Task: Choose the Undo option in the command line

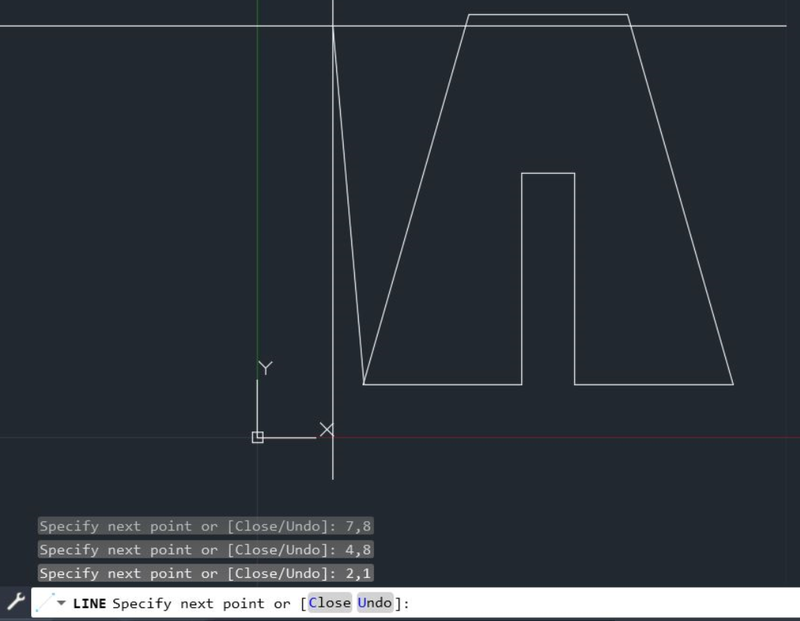Action: [x=375, y=603]
